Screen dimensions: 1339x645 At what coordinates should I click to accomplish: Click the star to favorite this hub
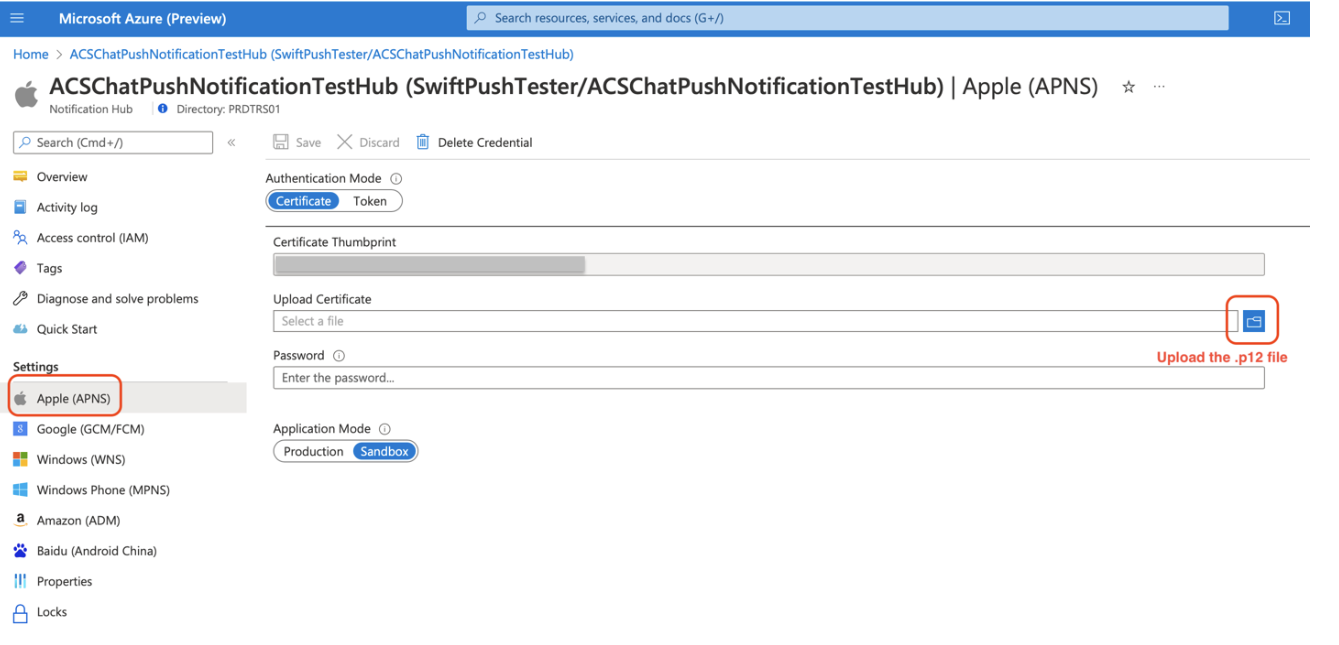pyautogui.click(x=1128, y=86)
